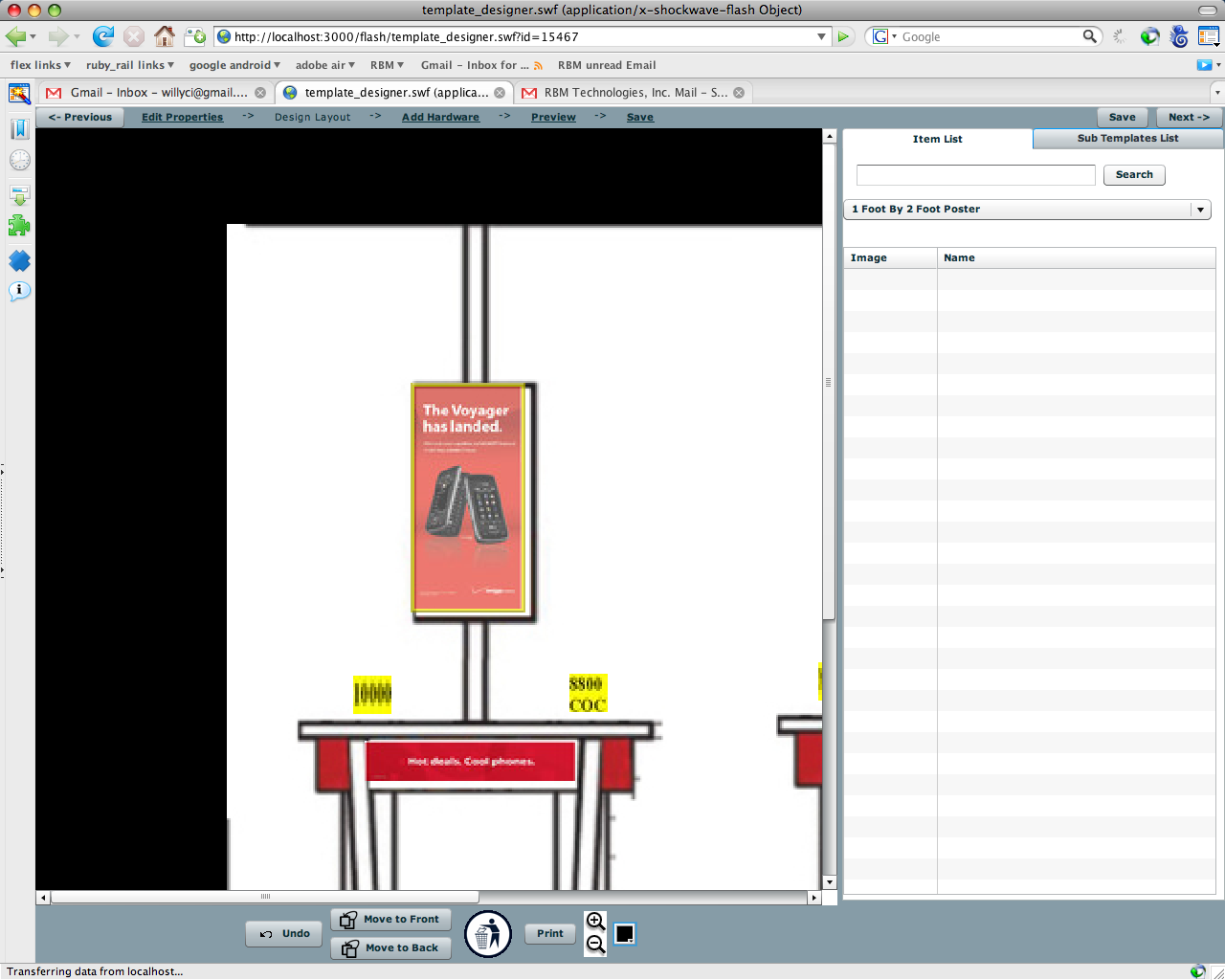The width and height of the screenshot is (1225, 980).
Task: Select the Voyager poster on the canvas
Action: (468, 498)
